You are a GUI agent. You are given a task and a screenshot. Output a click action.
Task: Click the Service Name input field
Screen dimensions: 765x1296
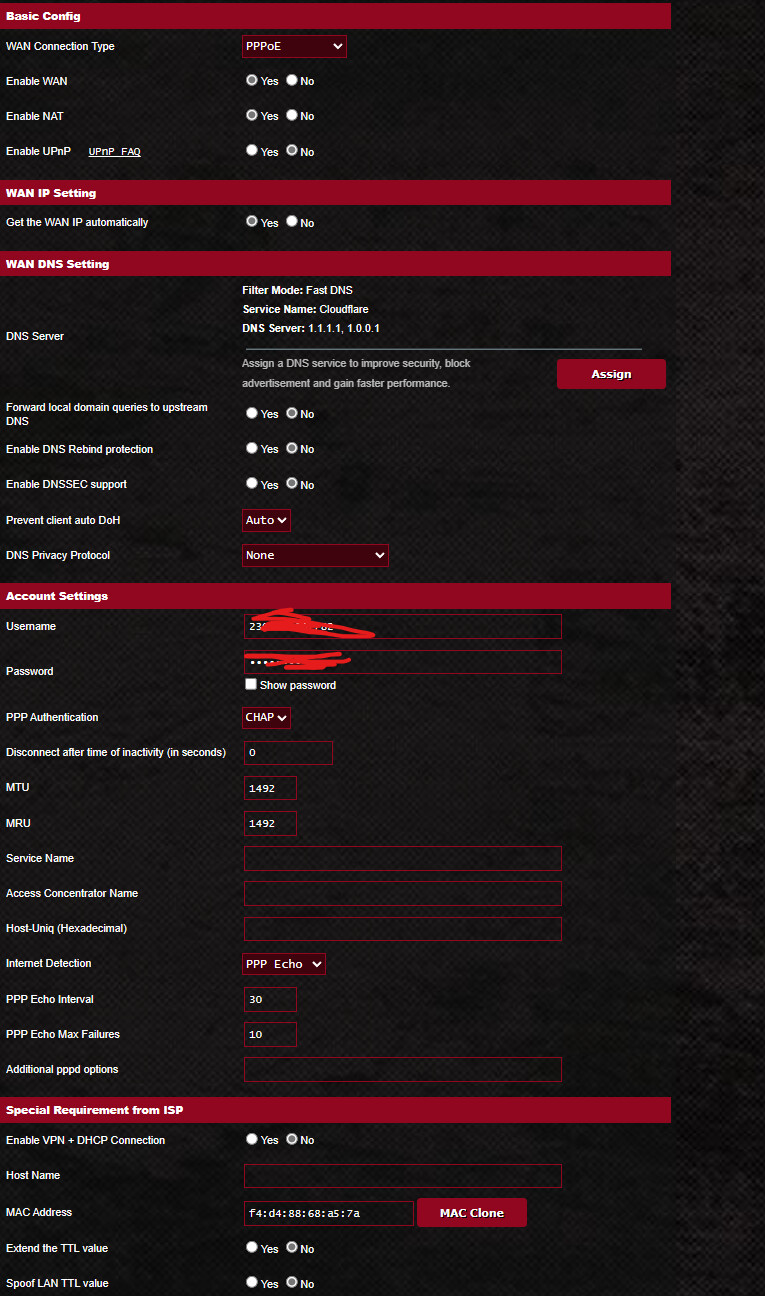pos(403,858)
